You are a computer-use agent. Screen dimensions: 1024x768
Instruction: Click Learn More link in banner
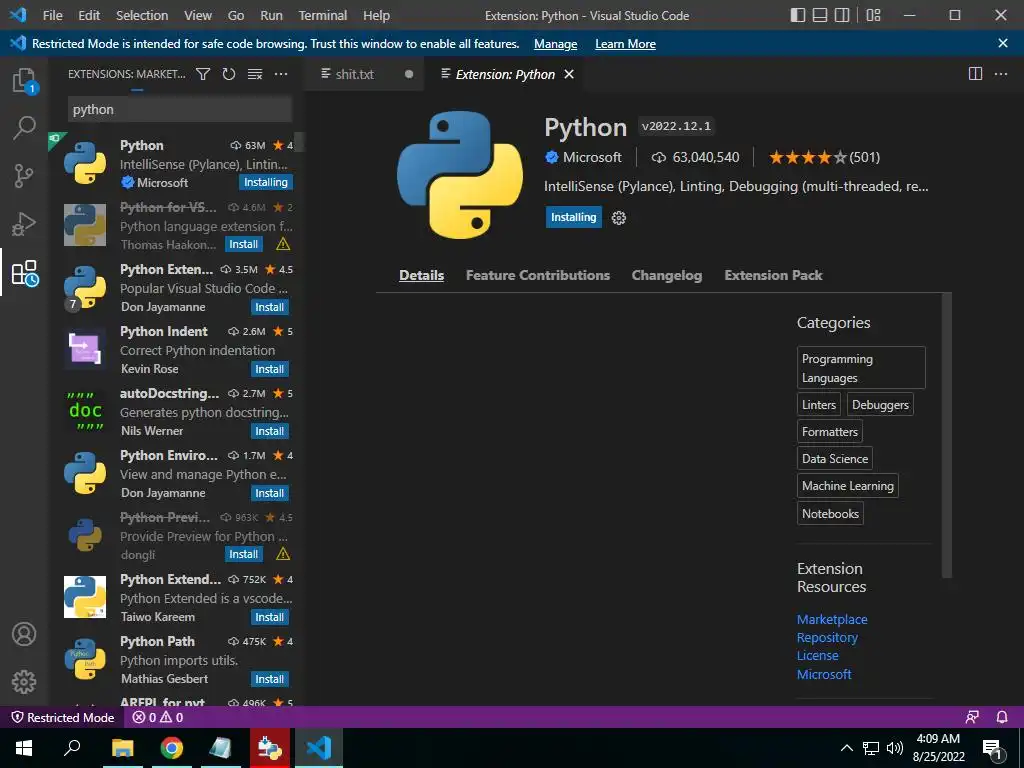point(625,44)
